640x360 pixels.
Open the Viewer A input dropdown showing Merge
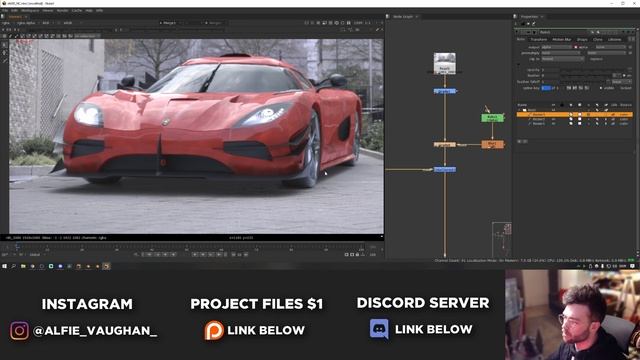(x=170, y=23)
